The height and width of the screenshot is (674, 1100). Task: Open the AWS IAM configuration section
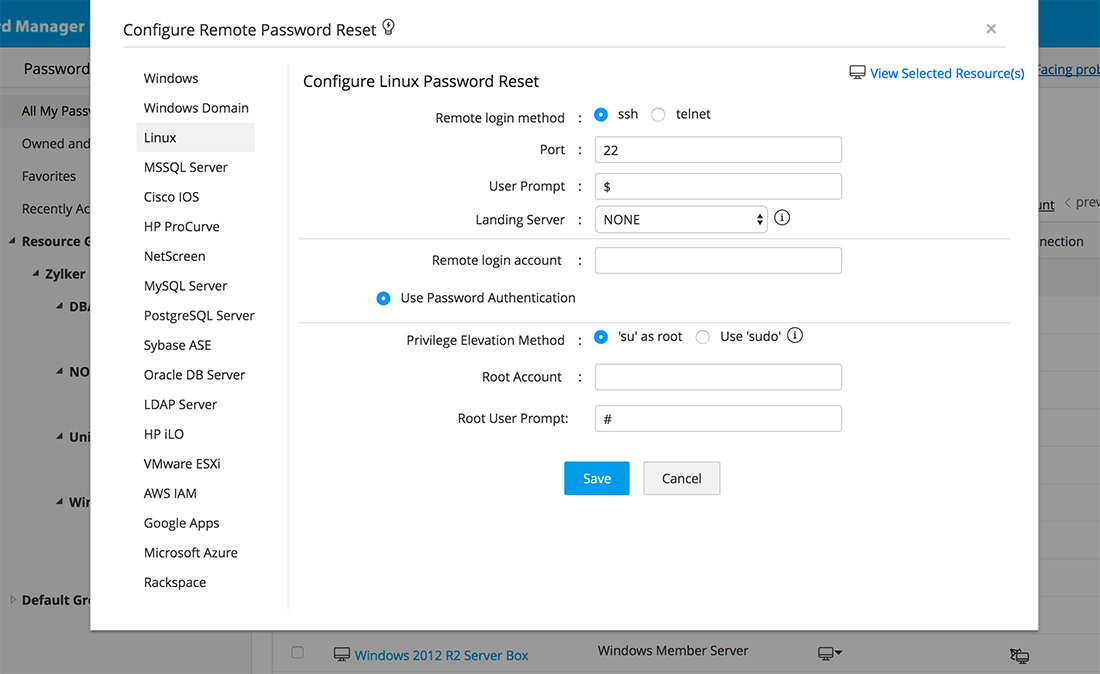170,493
